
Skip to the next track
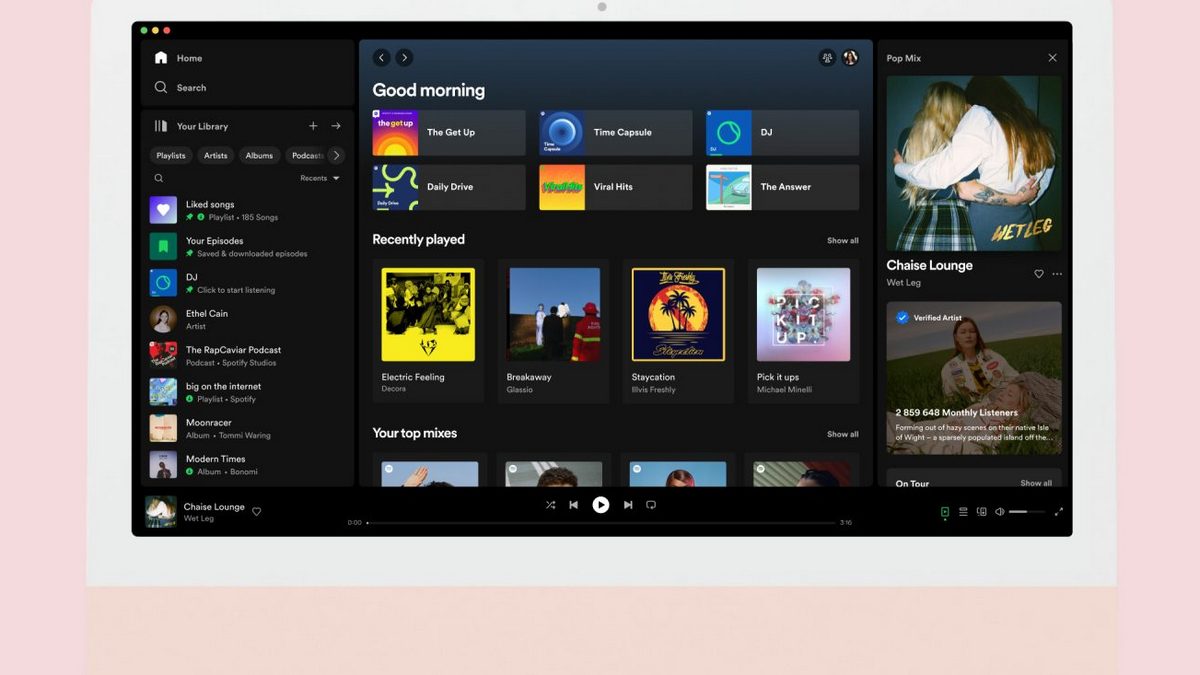[628, 505]
